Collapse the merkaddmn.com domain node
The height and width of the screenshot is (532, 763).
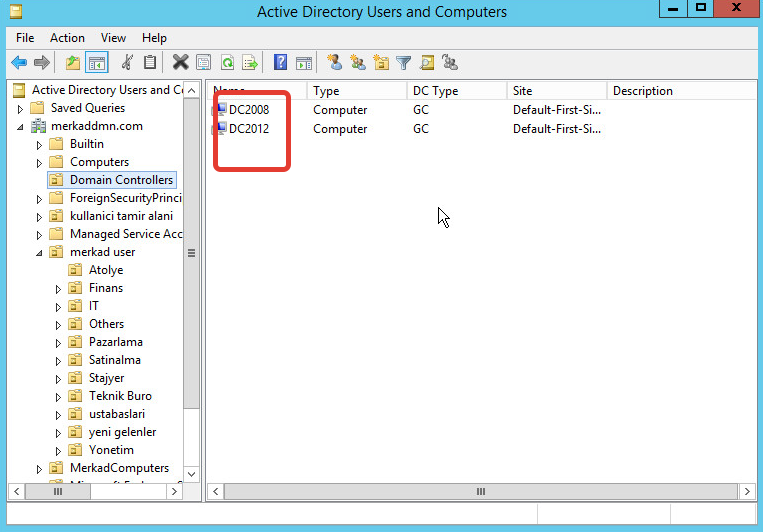point(20,127)
